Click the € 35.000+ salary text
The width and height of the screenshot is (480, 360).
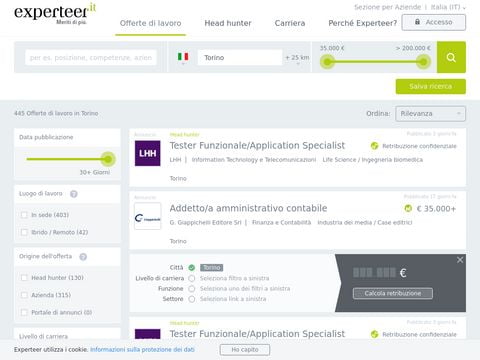point(436,209)
